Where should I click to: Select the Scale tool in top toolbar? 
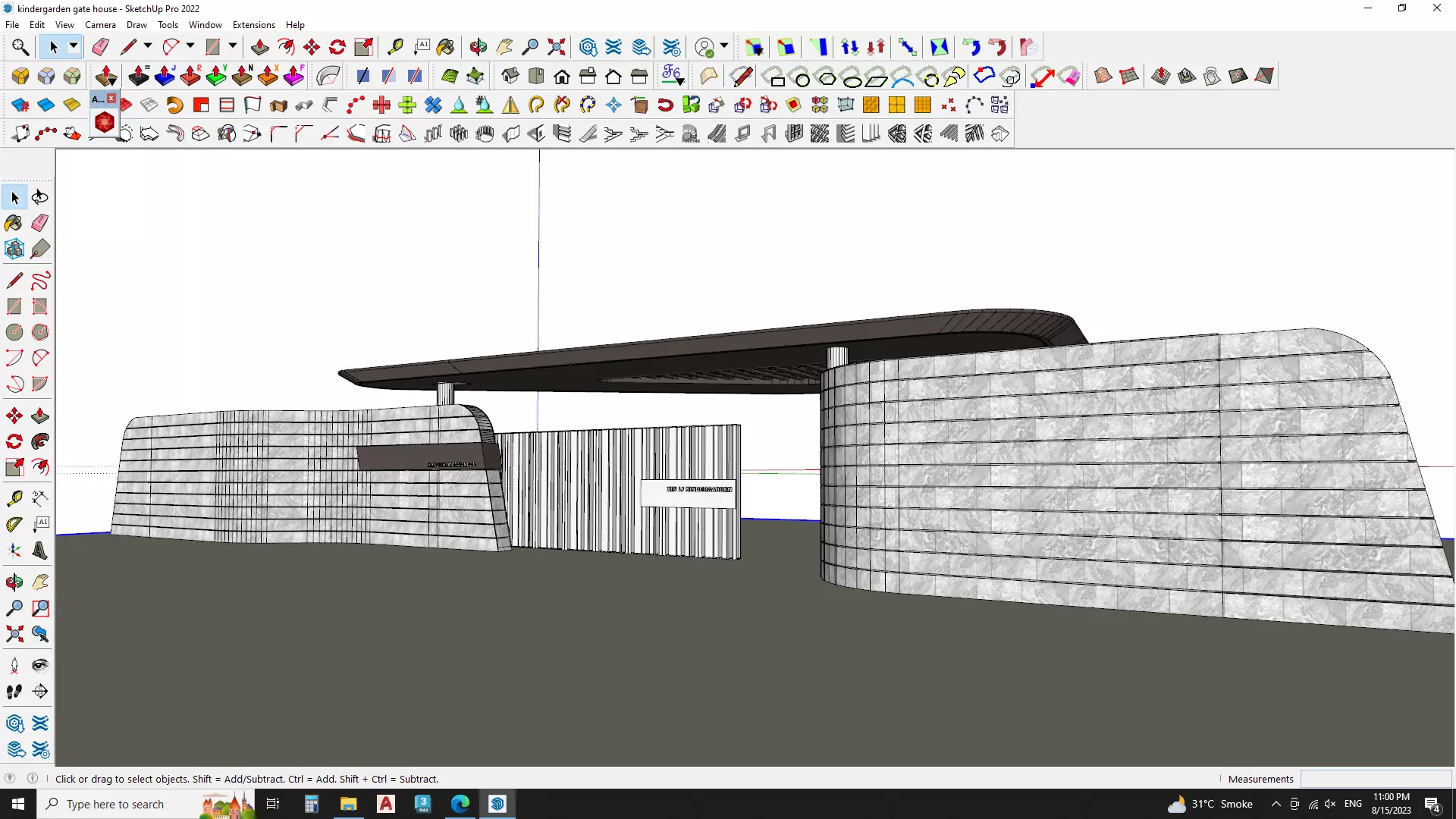pos(363,47)
